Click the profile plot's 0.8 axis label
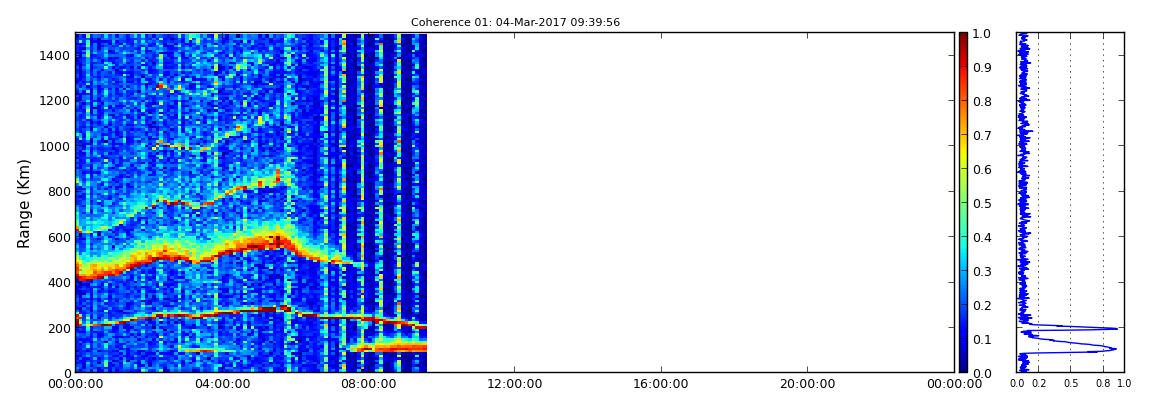Viewport: 1150px width, 407px height. click(1103, 383)
